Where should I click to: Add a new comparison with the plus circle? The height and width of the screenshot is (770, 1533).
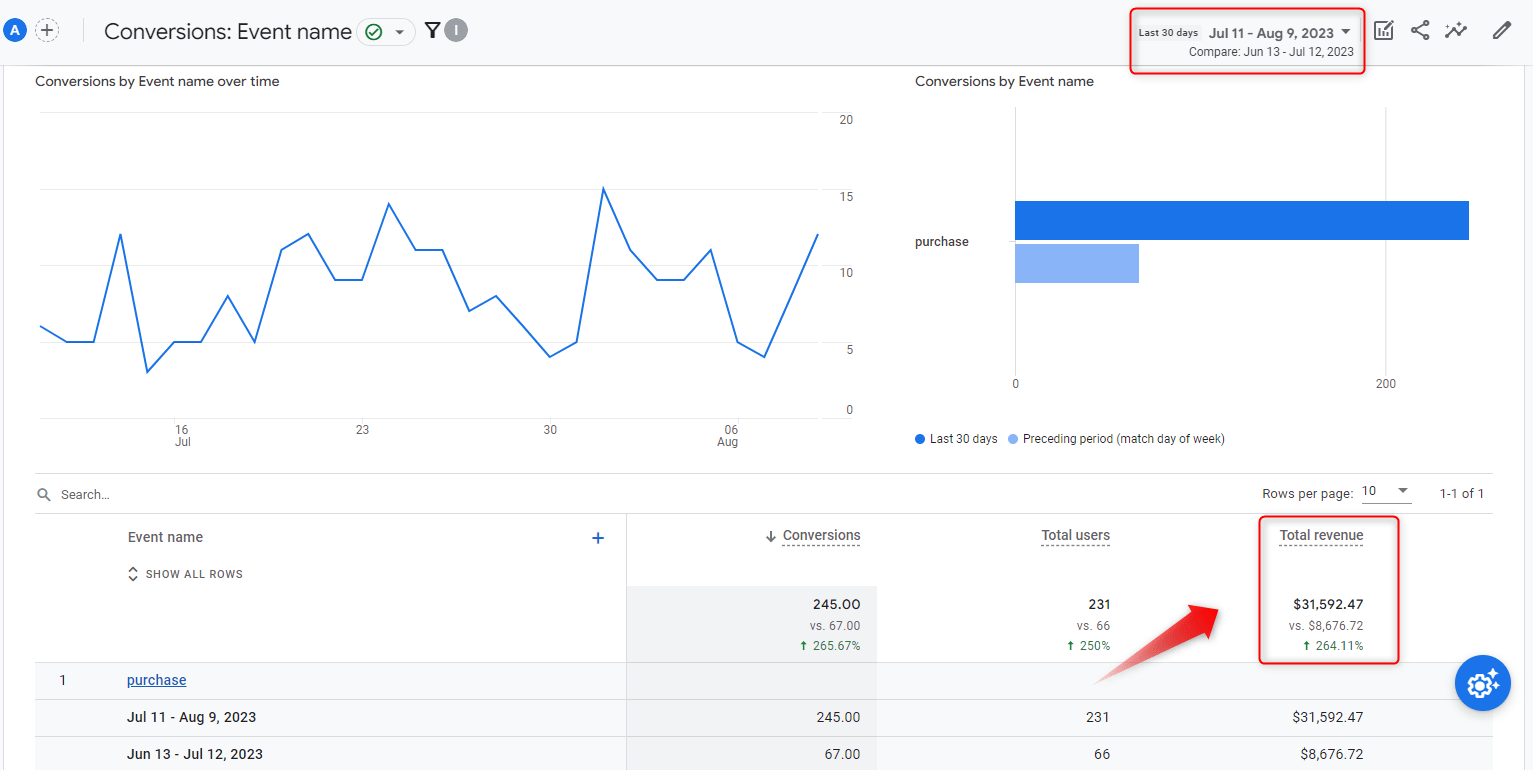(x=47, y=31)
